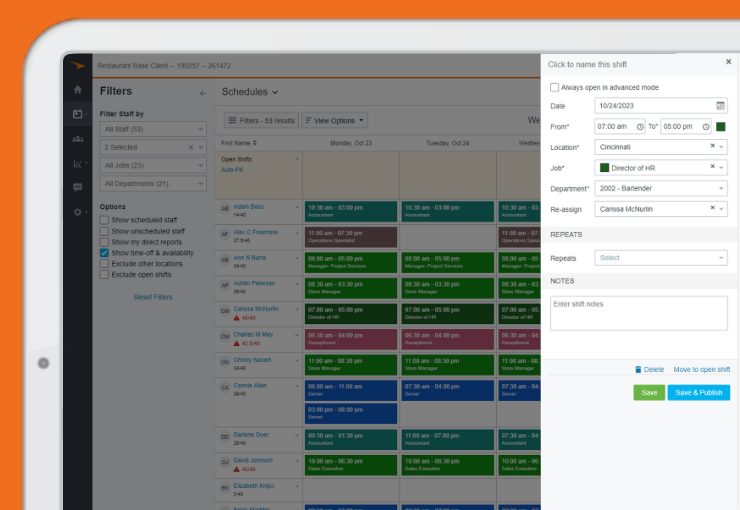Screen dimensions: 740x510
Task: Click Connie Allen avatar CA
Action: pos(225,388)
